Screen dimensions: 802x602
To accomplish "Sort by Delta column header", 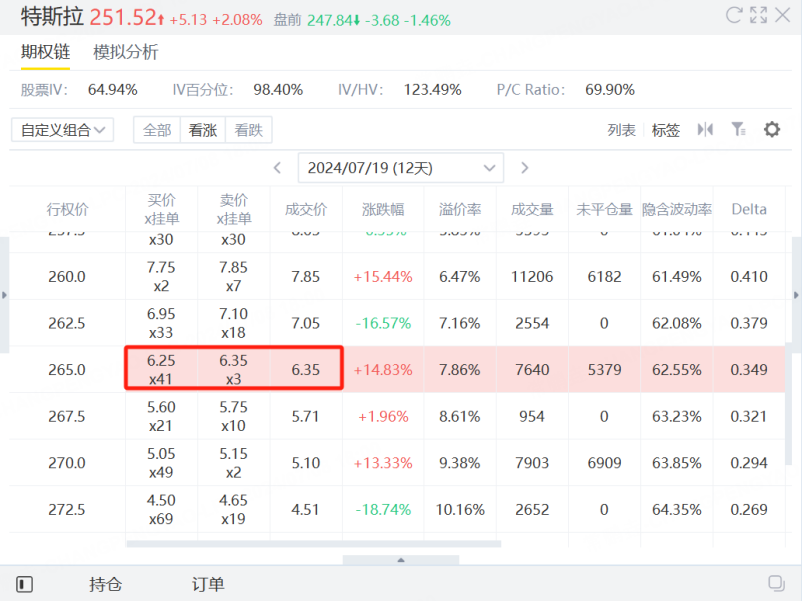I will tap(749, 209).
